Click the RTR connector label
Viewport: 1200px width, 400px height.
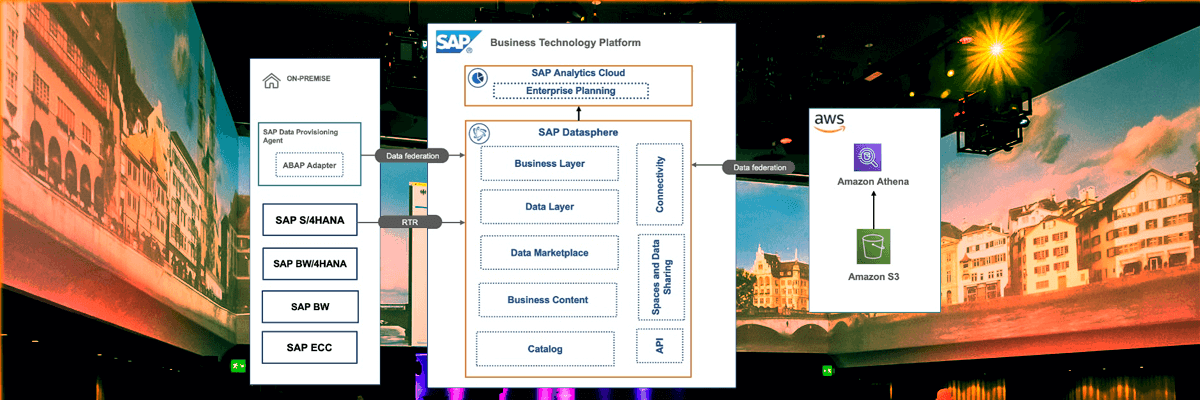[410, 221]
